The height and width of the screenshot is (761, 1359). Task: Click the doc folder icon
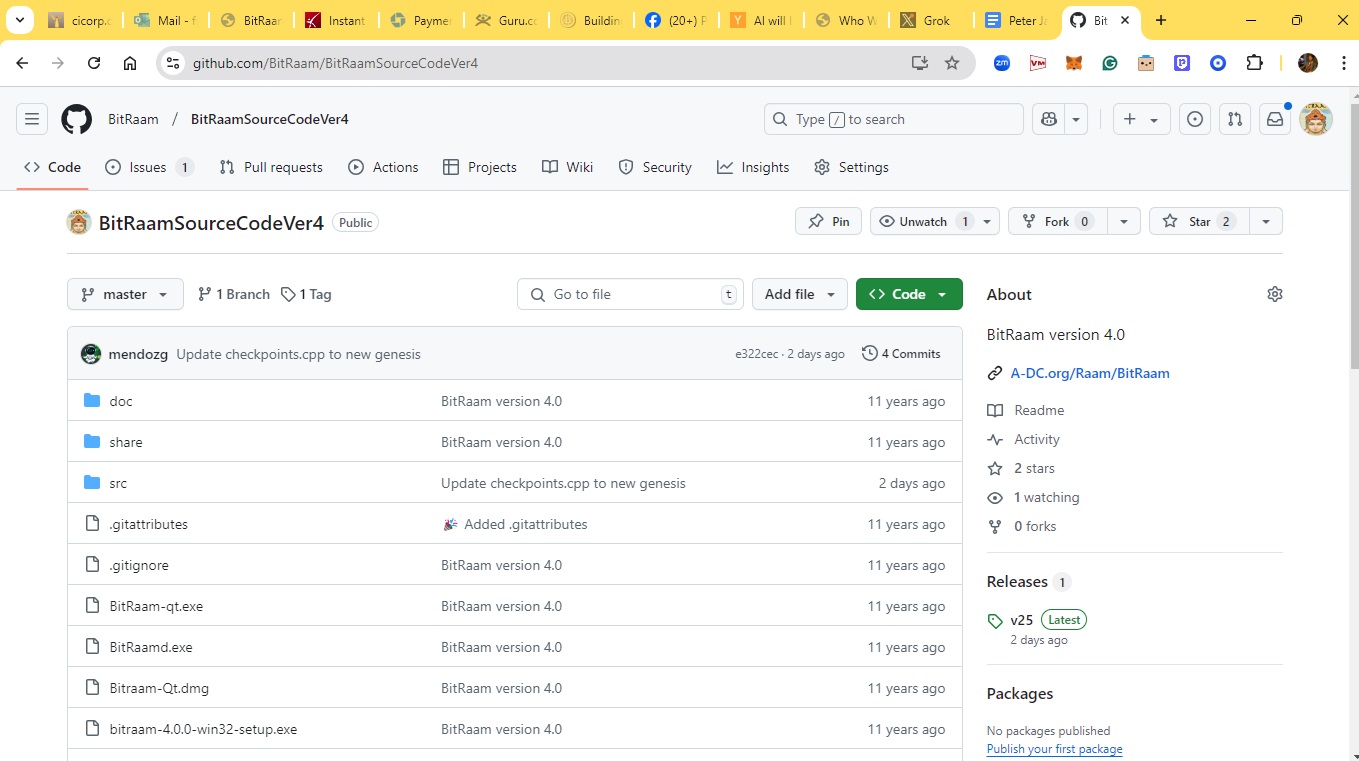point(92,401)
